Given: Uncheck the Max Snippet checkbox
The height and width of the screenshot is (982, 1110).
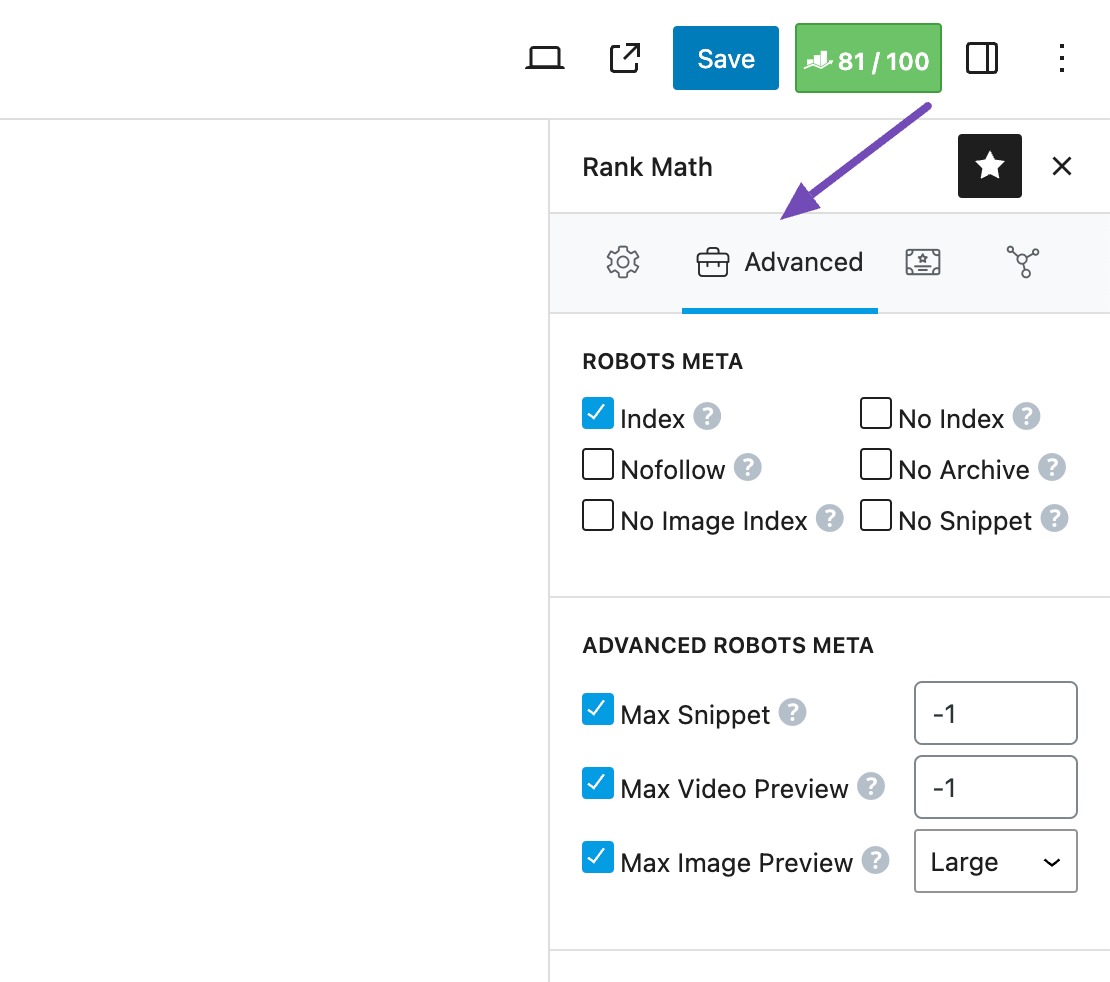Looking at the screenshot, I should 597,709.
